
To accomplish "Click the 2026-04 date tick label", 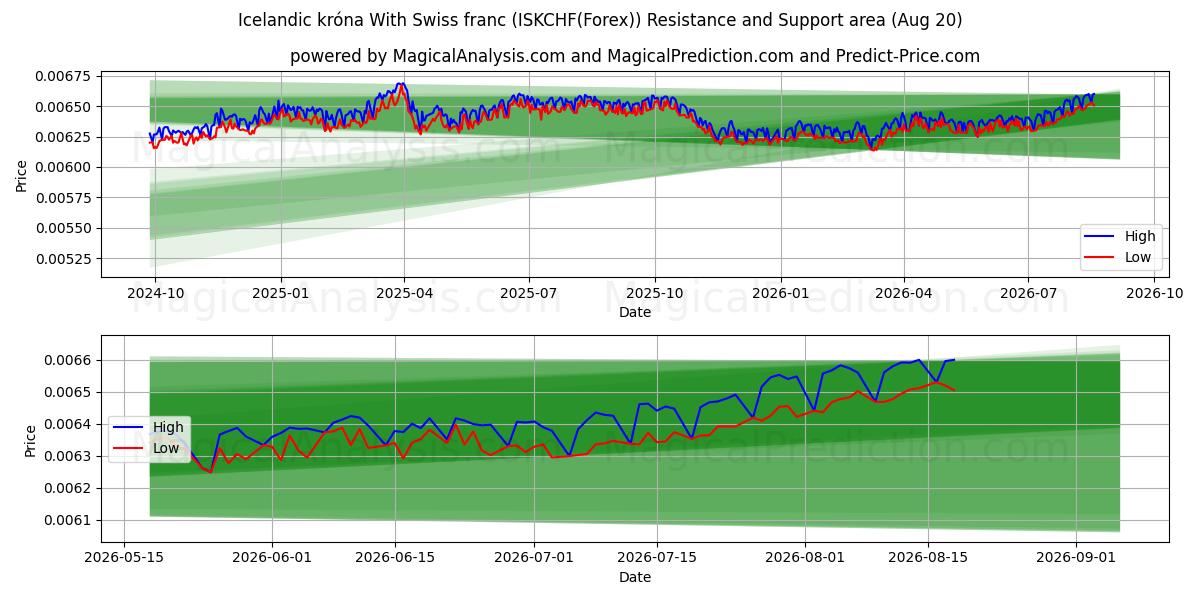I will [904, 294].
